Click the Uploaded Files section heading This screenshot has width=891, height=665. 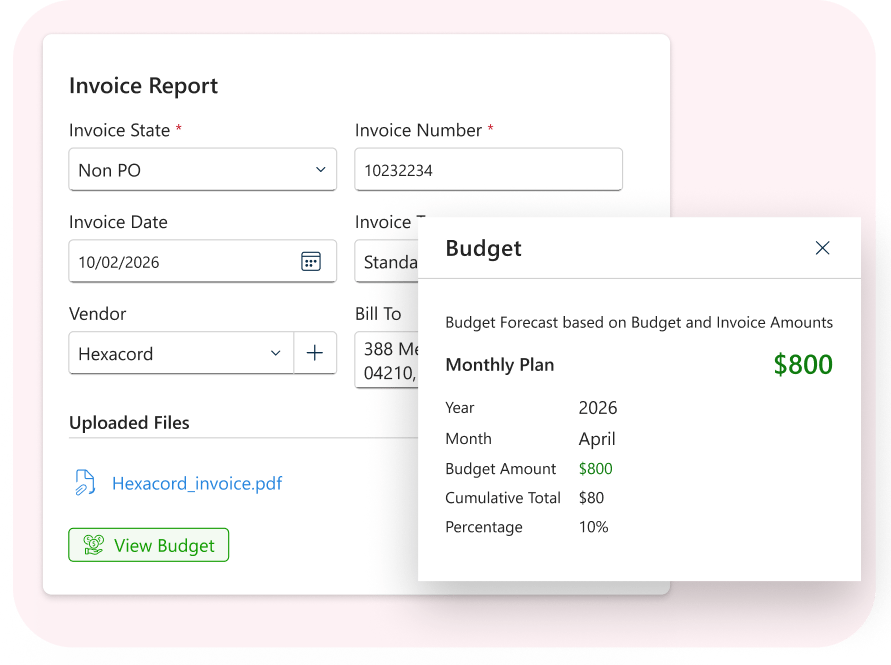(129, 423)
